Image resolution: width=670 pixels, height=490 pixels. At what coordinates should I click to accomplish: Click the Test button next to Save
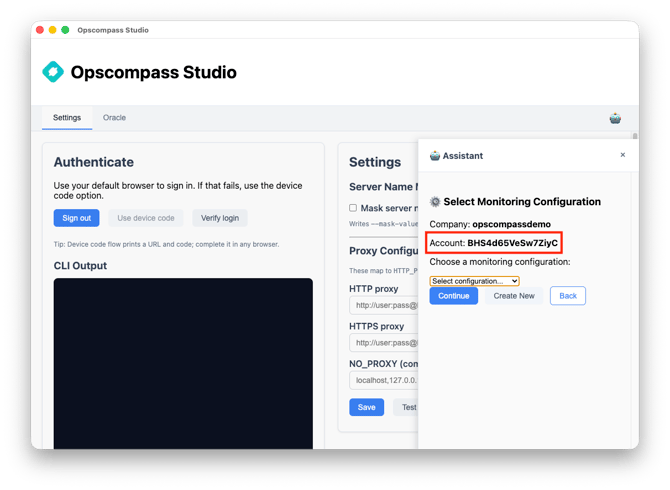(x=406, y=407)
